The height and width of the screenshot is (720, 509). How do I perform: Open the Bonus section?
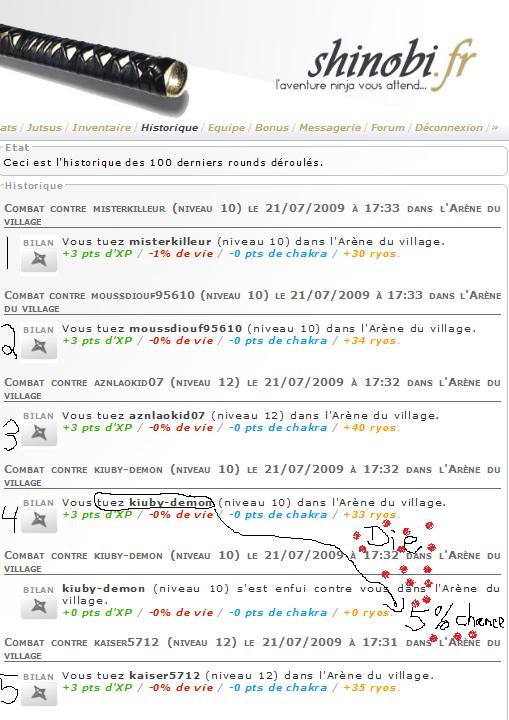pos(272,128)
